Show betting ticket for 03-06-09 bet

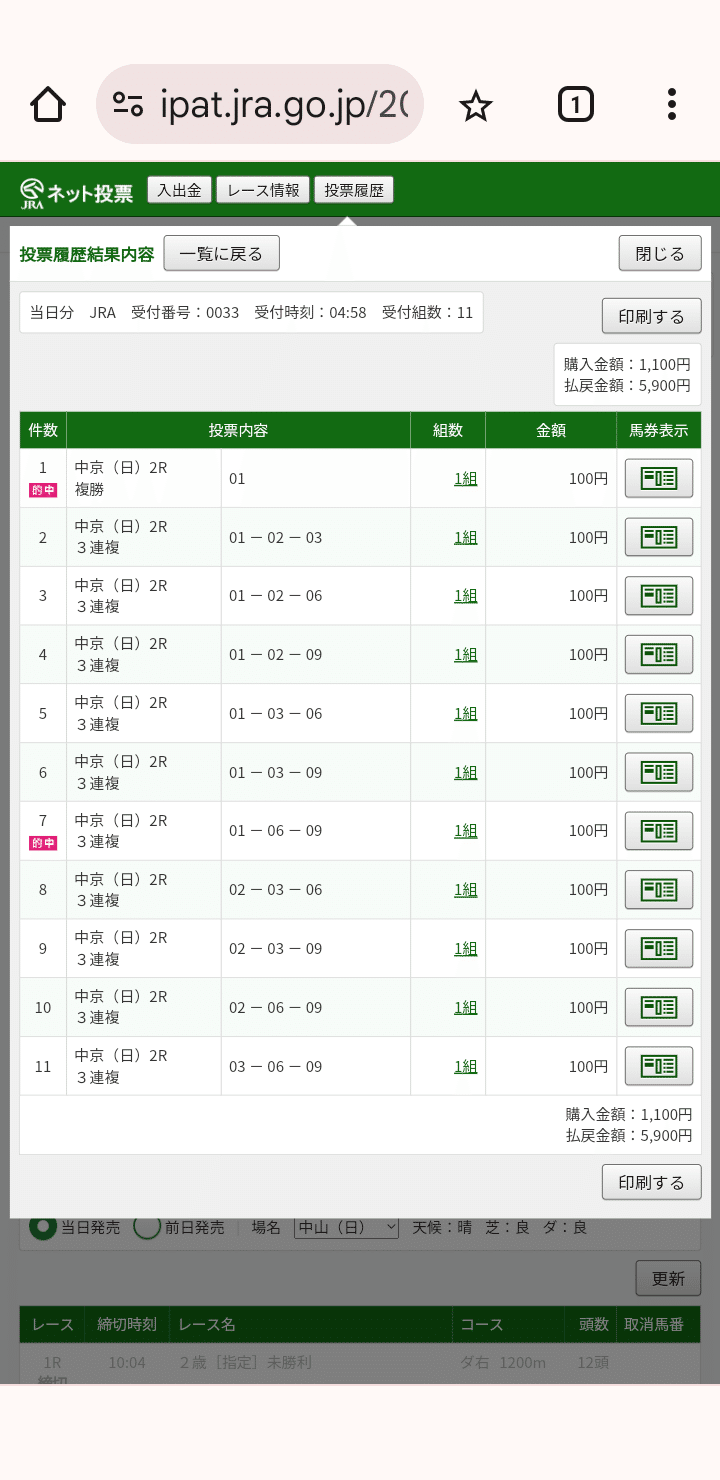point(658,1066)
